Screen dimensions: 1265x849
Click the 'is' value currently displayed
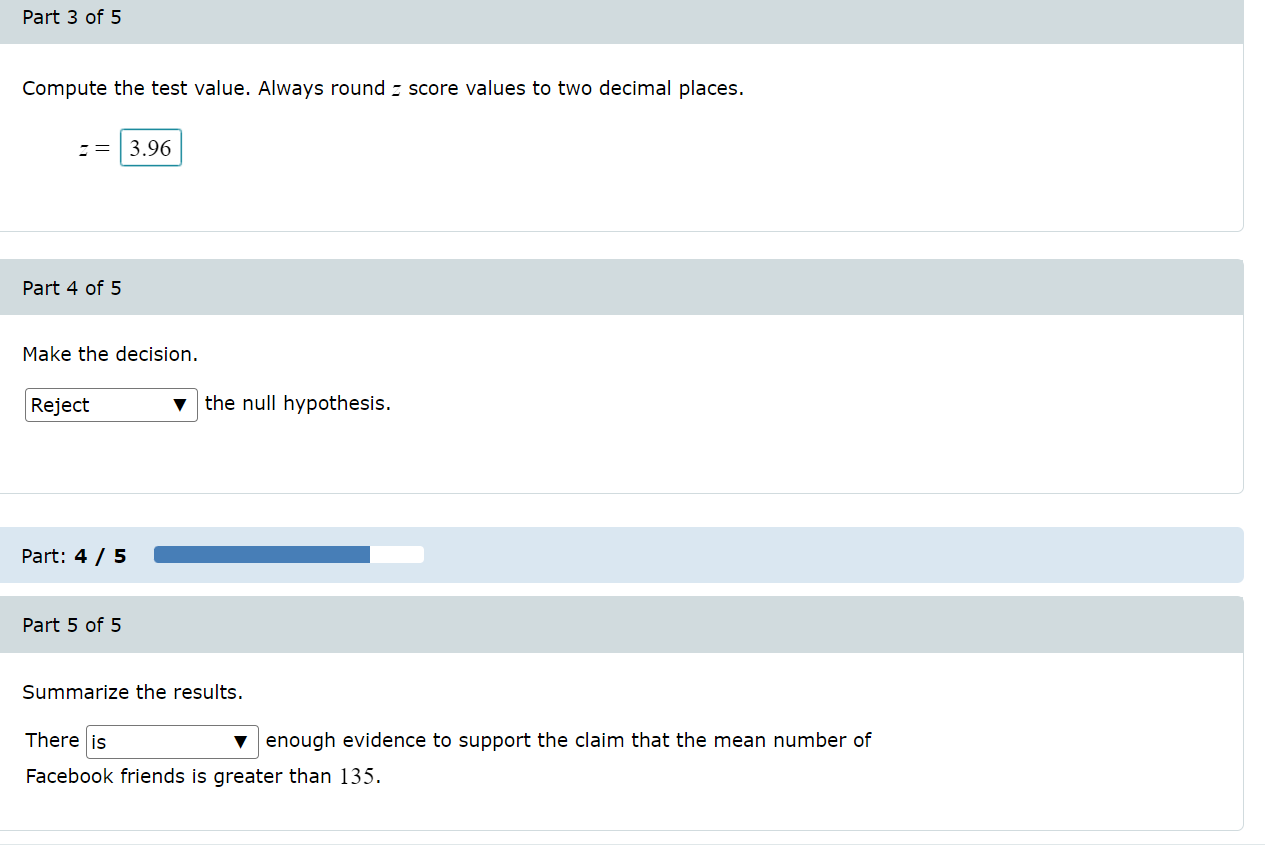[100, 742]
